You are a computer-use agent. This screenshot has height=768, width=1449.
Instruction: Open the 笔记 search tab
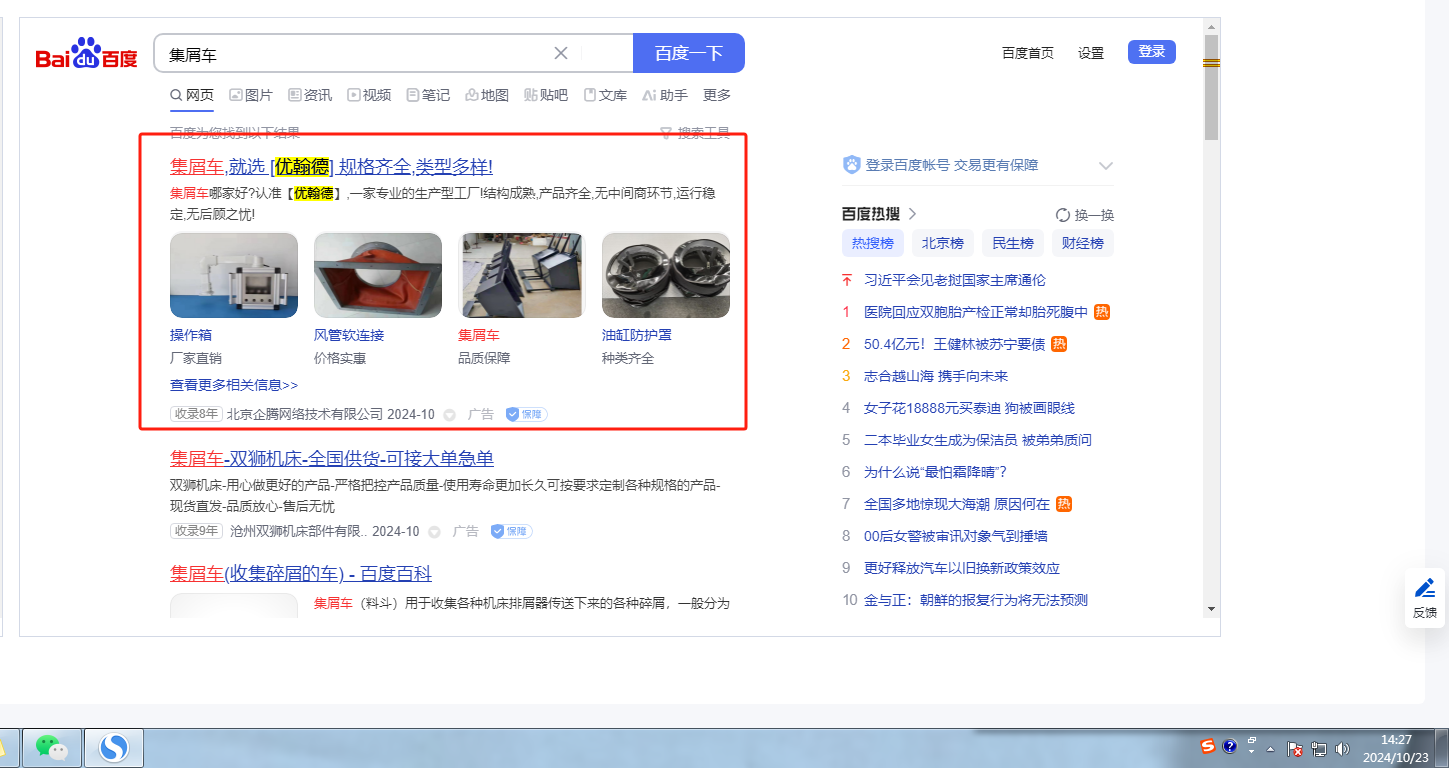click(x=428, y=95)
